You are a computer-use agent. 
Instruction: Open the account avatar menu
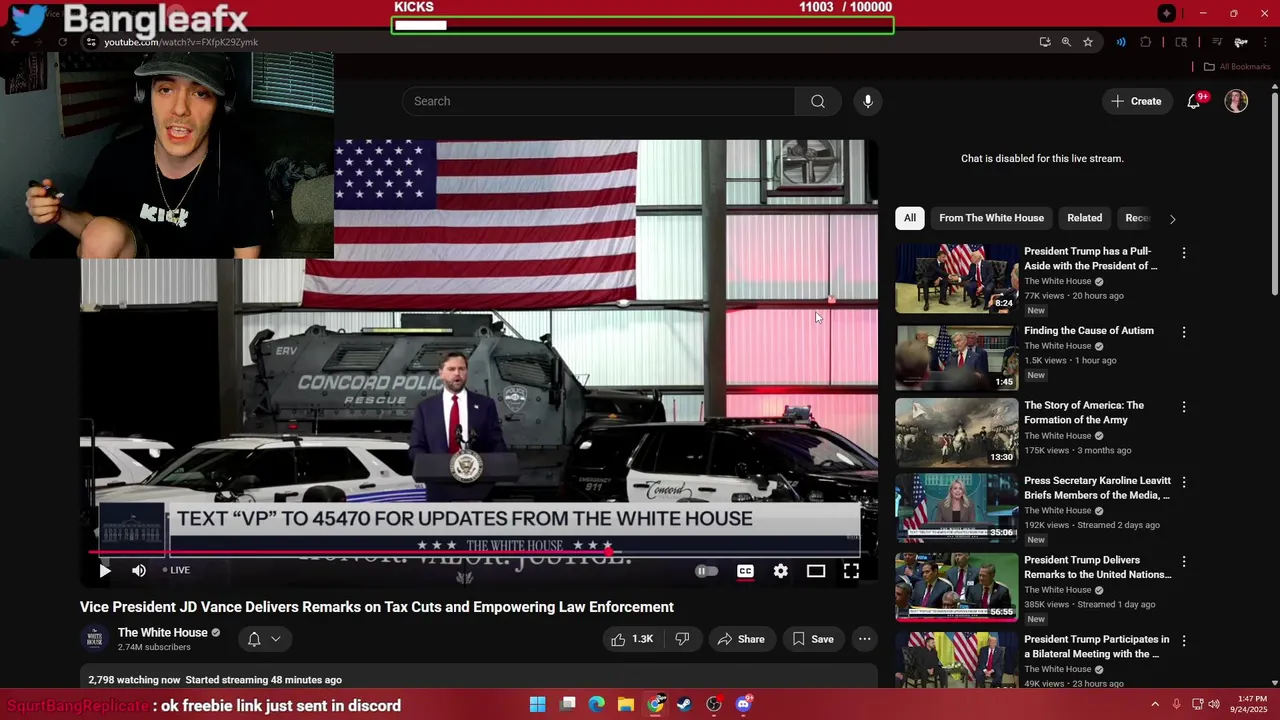1236,101
